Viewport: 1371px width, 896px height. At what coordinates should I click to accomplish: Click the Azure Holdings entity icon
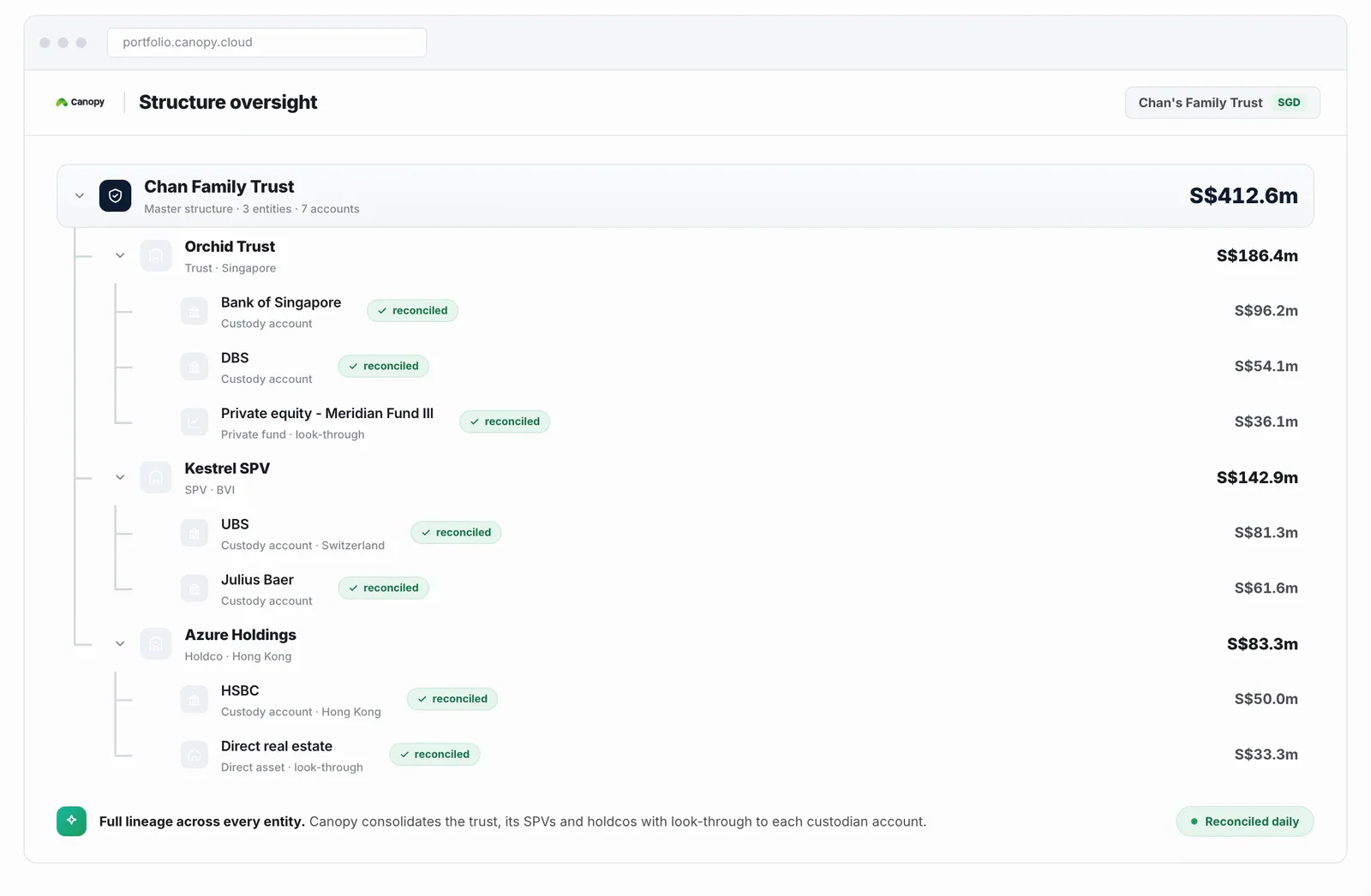pos(156,643)
